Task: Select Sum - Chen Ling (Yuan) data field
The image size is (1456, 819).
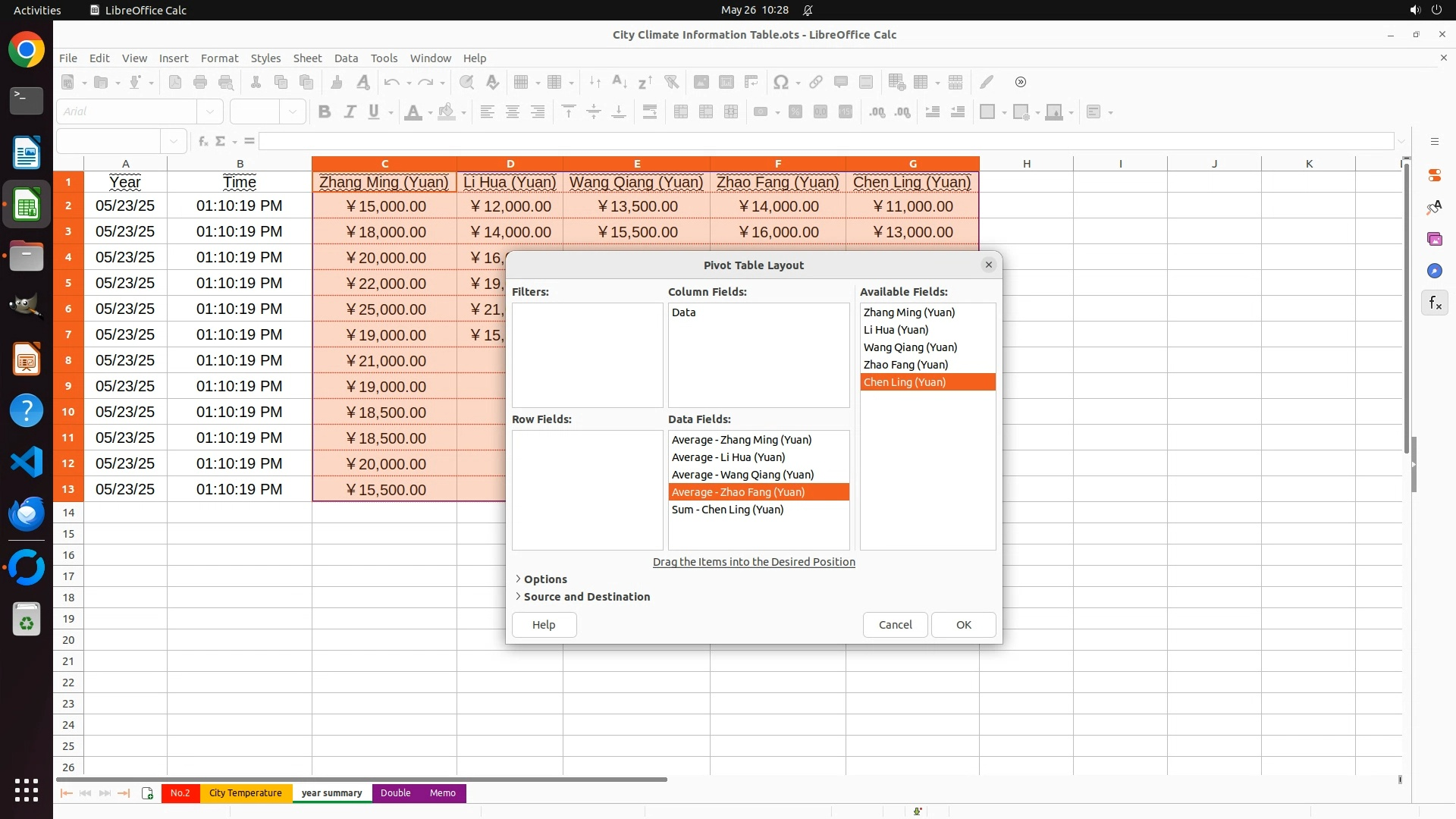Action: (727, 510)
